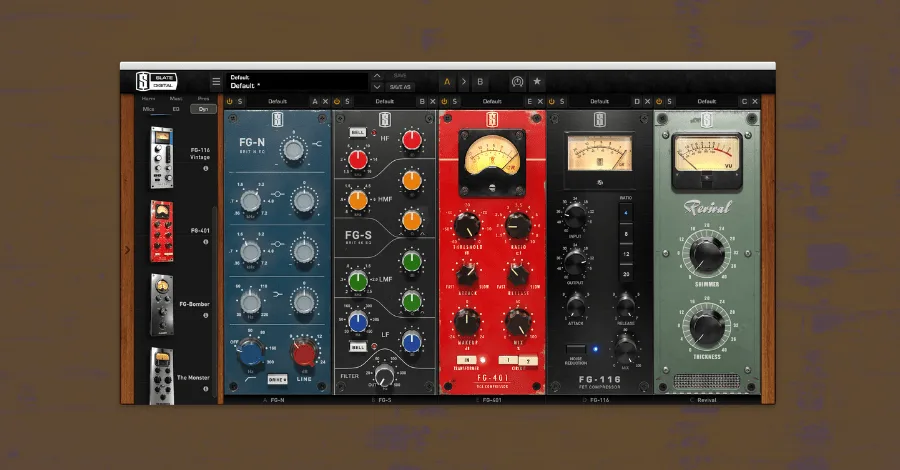Bypass Revival with its power button

[x=659, y=102]
